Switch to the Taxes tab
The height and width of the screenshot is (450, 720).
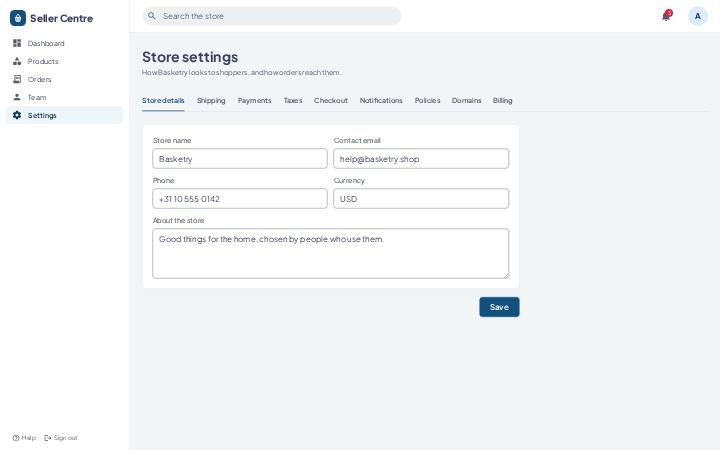[x=293, y=101]
